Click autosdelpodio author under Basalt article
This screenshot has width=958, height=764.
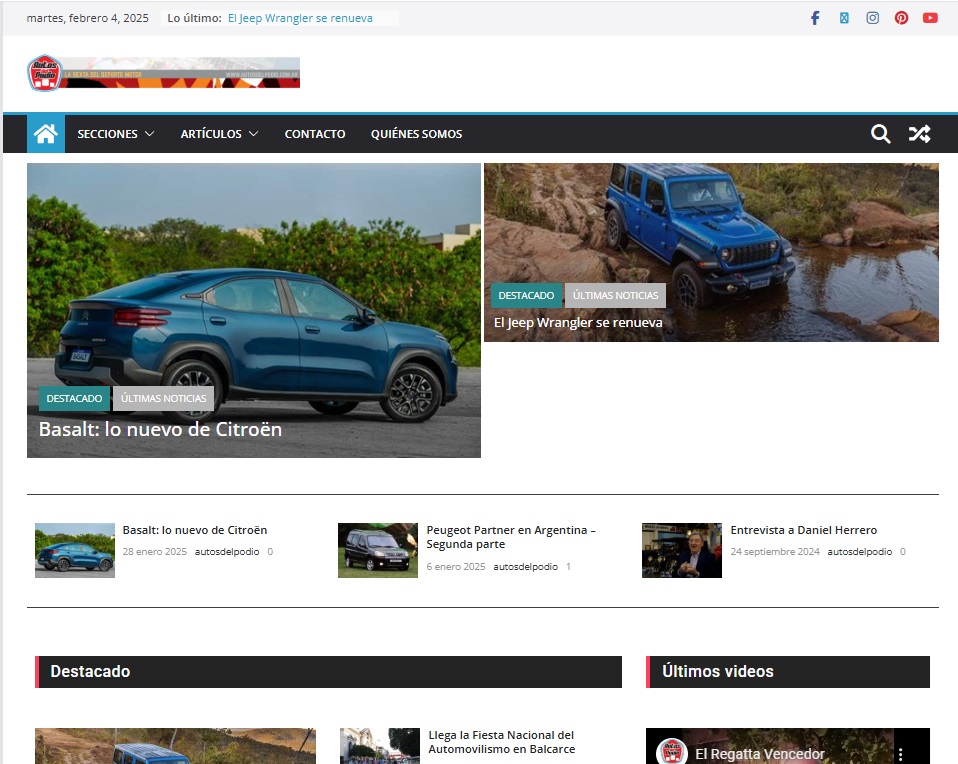(x=227, y=551)
